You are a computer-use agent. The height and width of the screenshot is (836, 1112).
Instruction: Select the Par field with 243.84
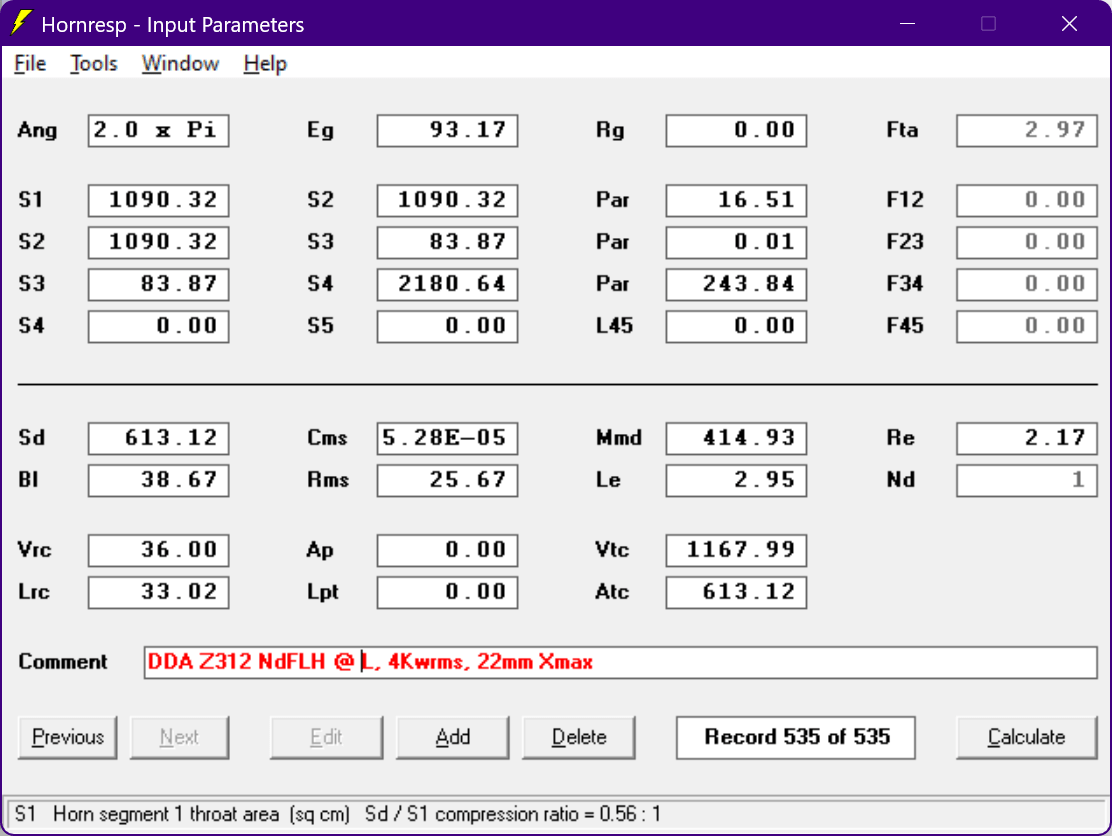pos(736,284)
